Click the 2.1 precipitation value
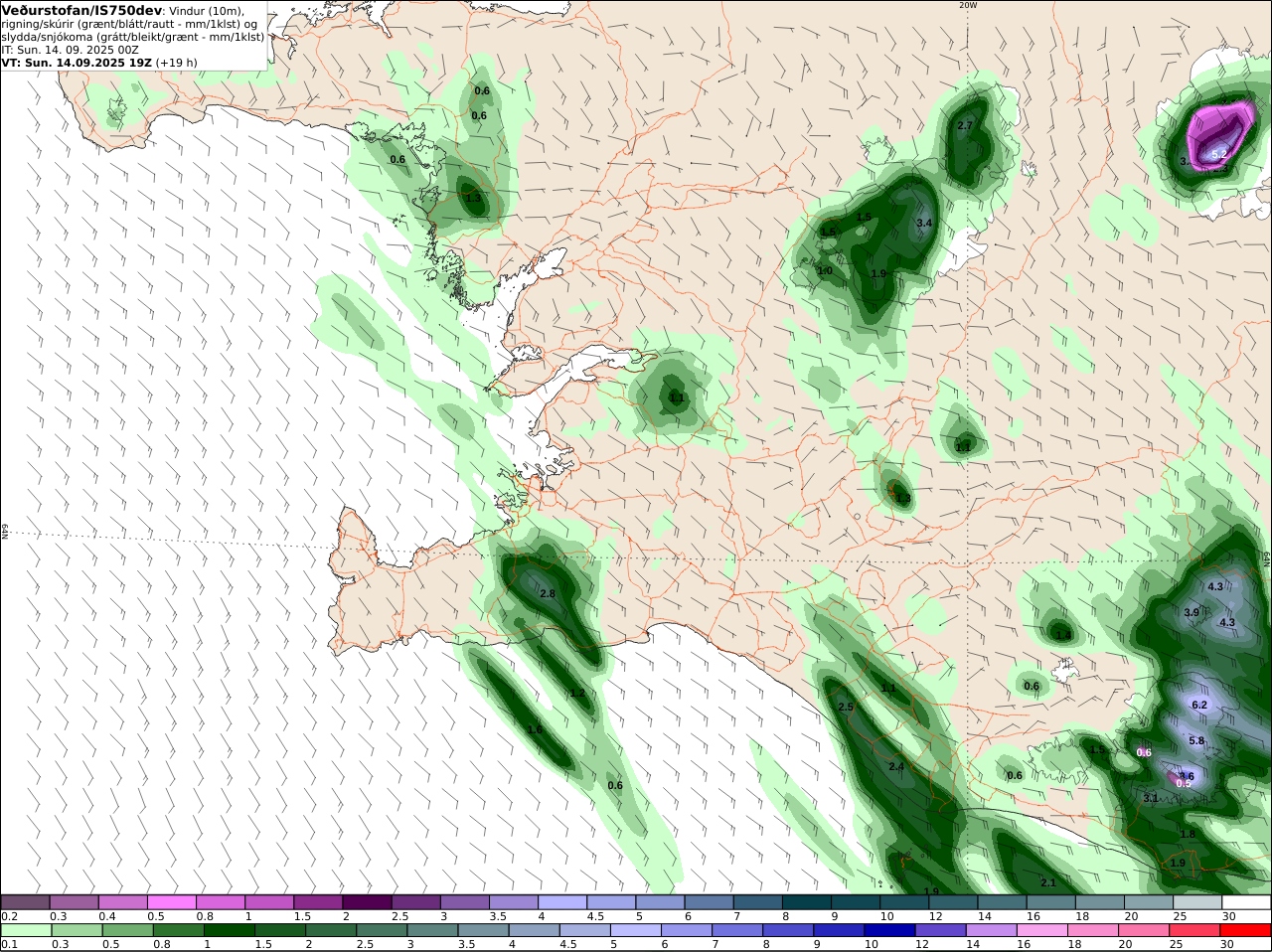 tap(1048, 882)
